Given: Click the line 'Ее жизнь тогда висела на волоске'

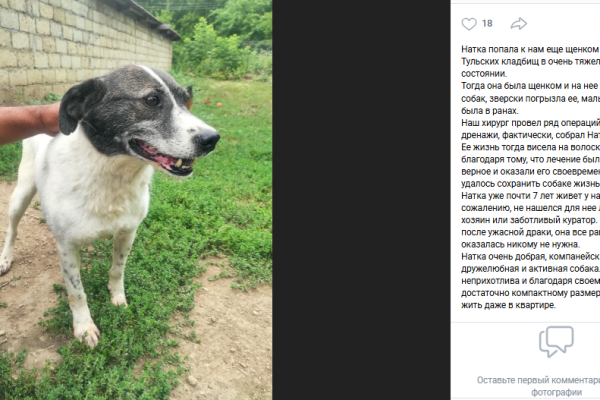Looking at the screenshot, I should click(x=530, y=147).
